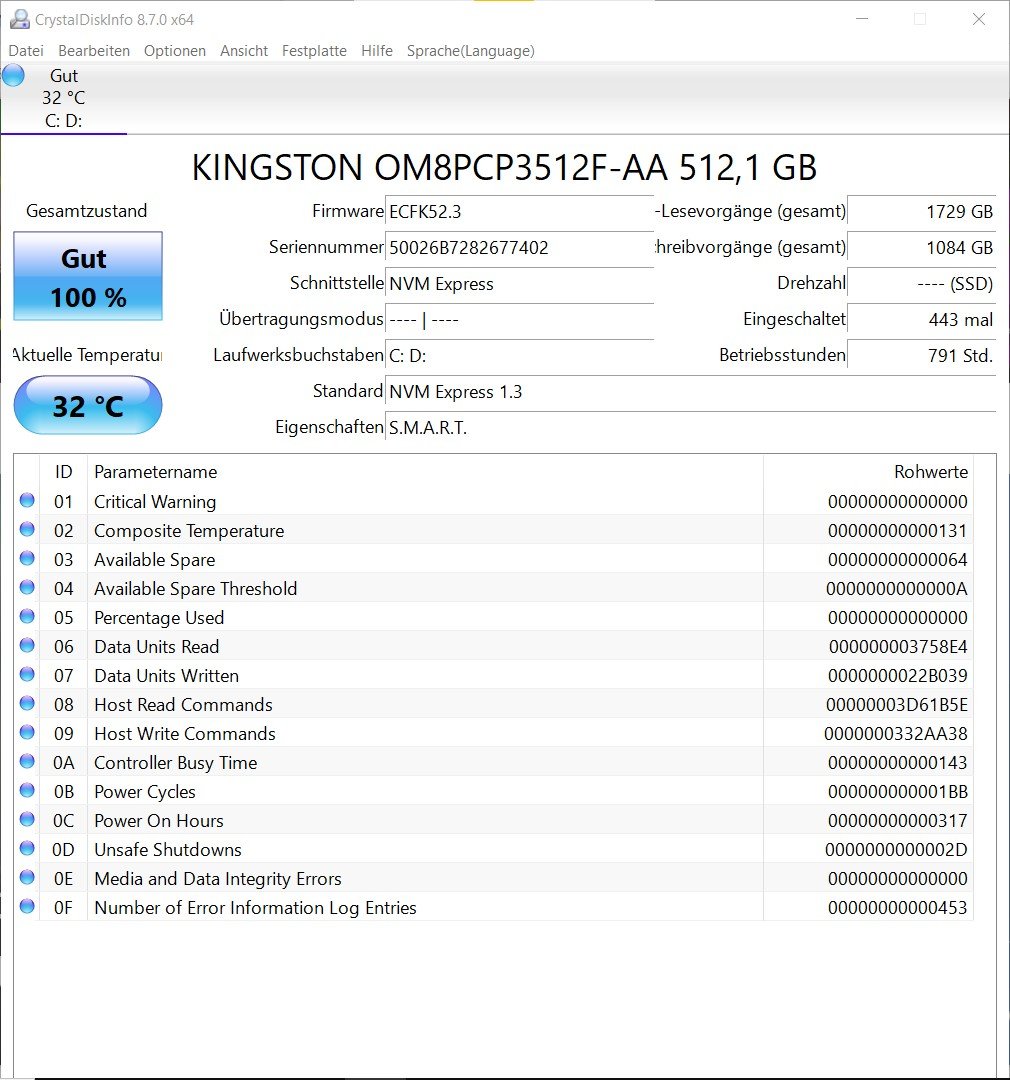Click status orb for Host Read Commands

pyautogui.click(x=27, y=703)
